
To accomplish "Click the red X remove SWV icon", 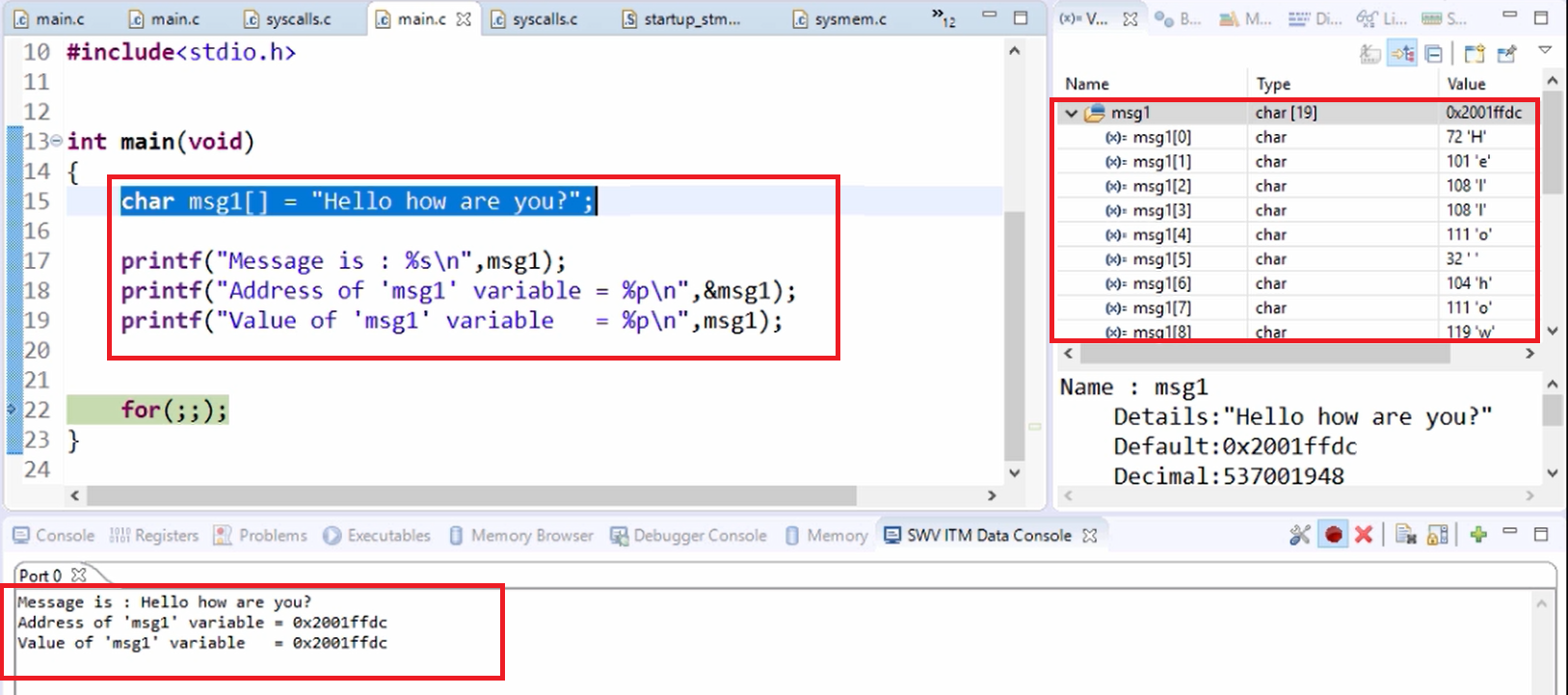I will (x=1363, y=534).
